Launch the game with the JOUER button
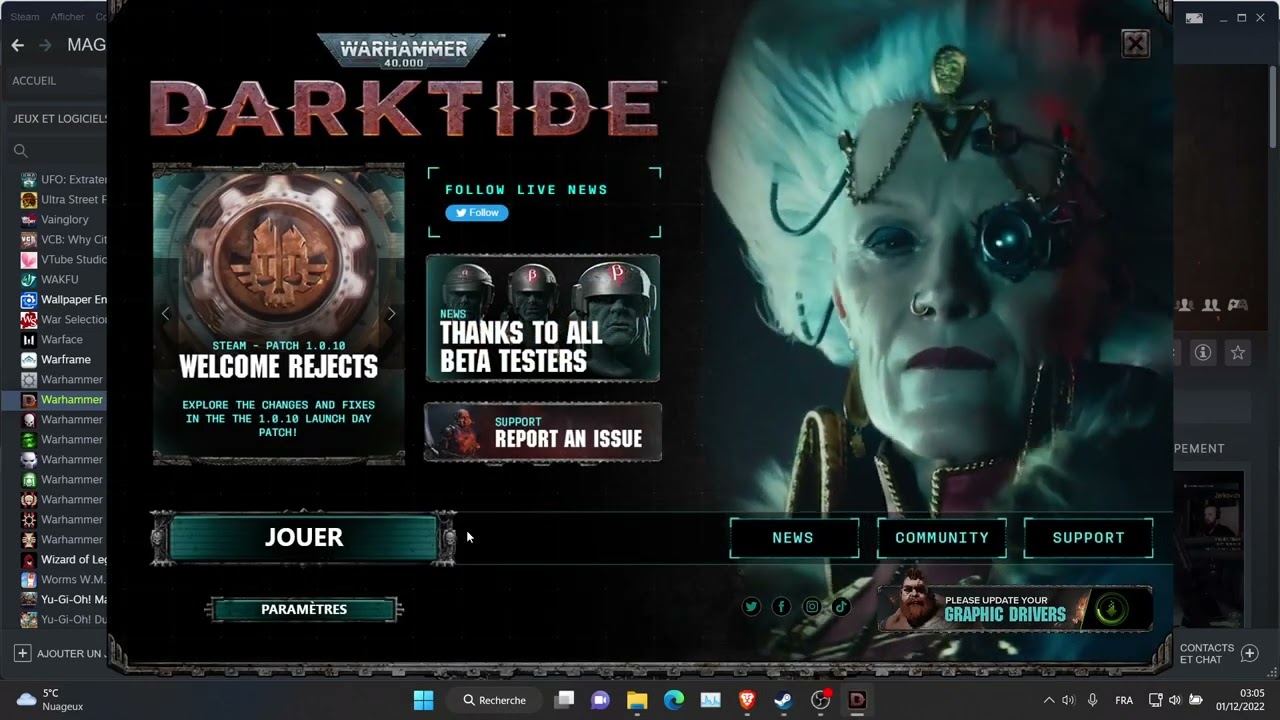The width and height of the screenshot is (1280, 720). coord(304,538)
